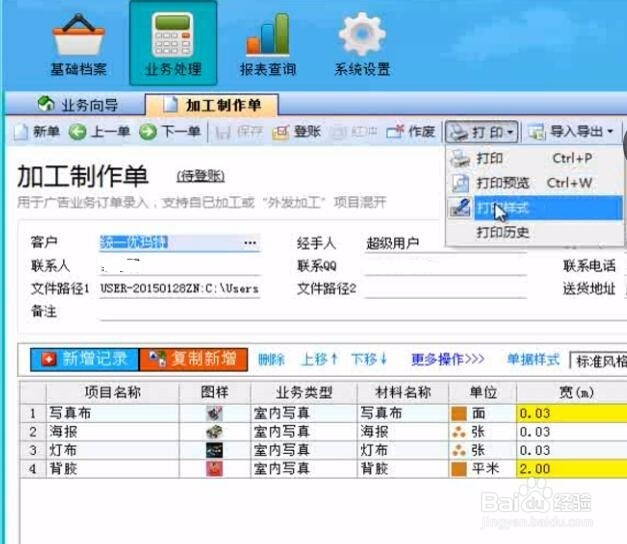Image resolution: width=627 pixels, height=544 pixels.
Task: Open 系统设置 gear icon module
Action: click(x=362, y=44)
